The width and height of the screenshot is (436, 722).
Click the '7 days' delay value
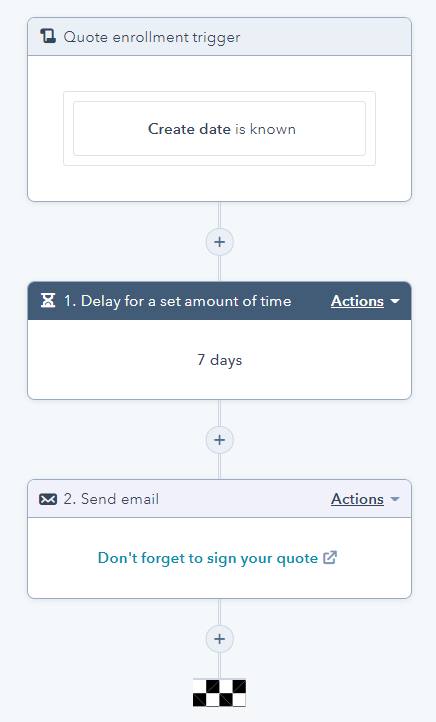(220, 360)
